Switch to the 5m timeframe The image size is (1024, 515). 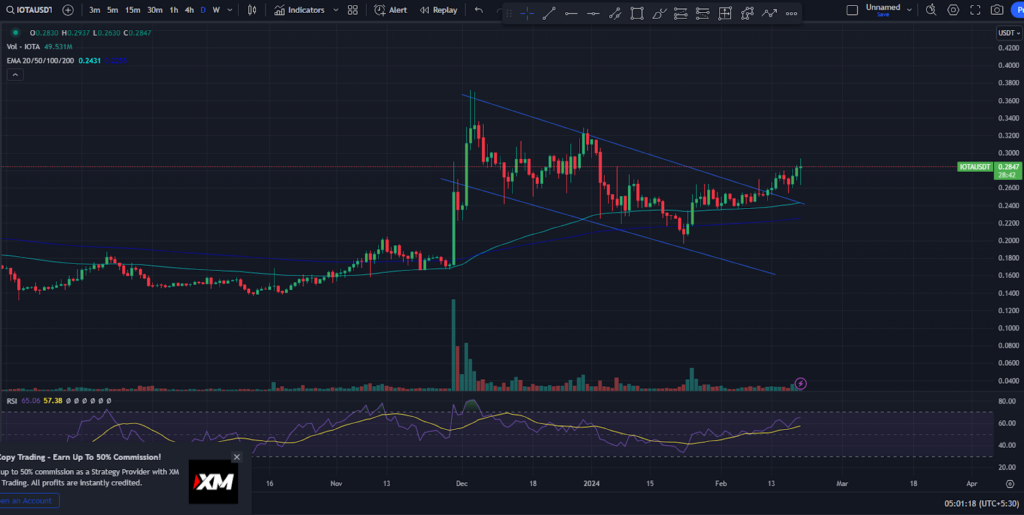[x=113, y=10]
